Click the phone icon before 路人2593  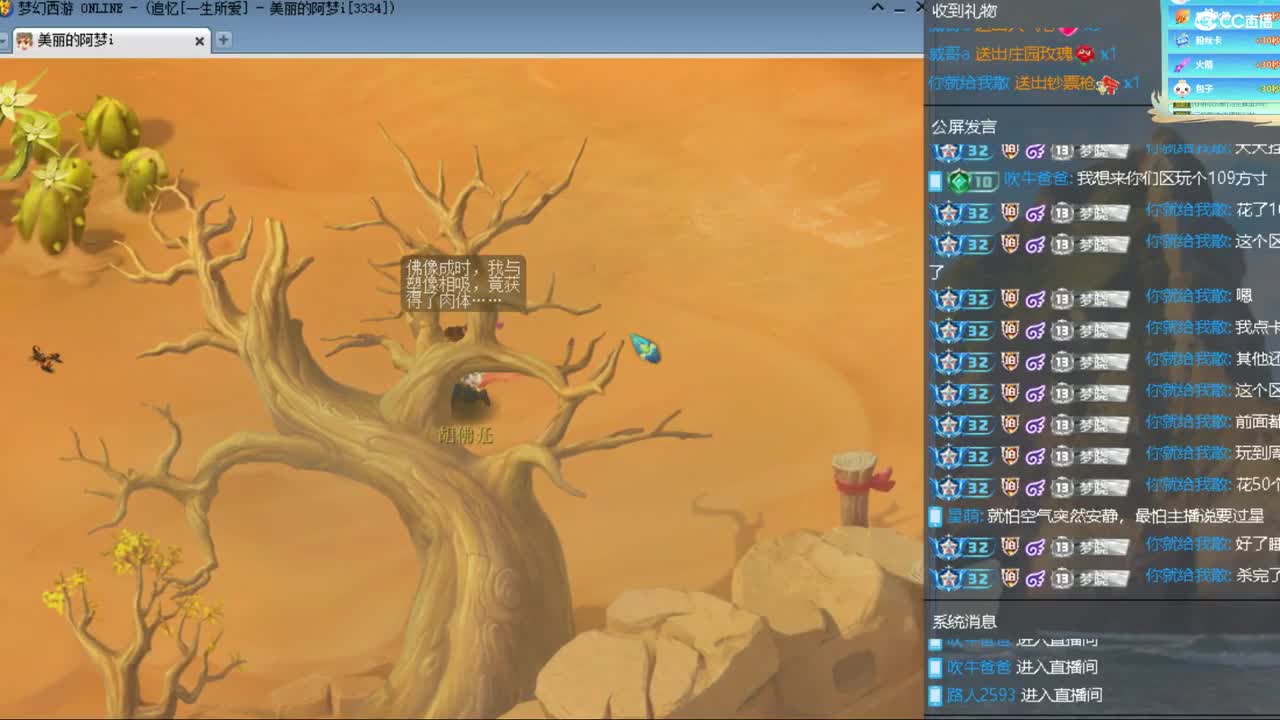click(x=936, y=695)
